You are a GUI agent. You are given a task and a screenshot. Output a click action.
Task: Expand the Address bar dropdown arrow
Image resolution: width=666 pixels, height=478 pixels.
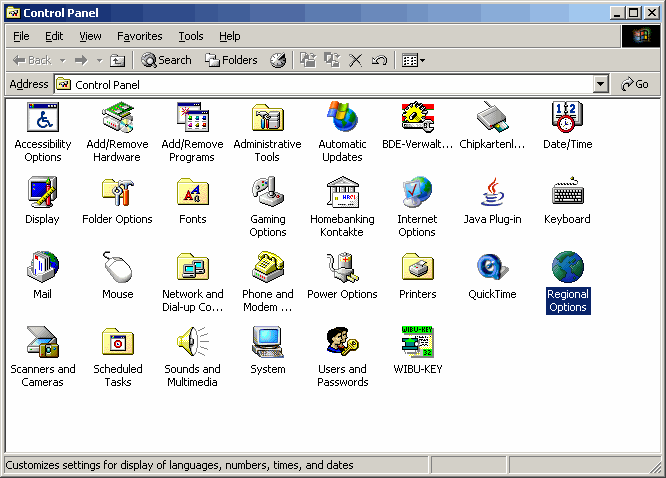click(600, 85)
